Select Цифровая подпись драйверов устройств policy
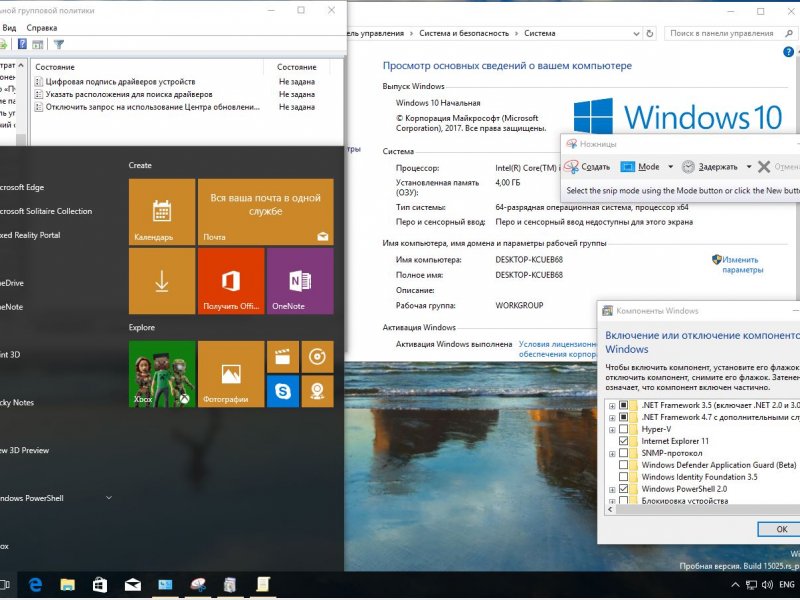Screen dimensions: 800x600 120,82
